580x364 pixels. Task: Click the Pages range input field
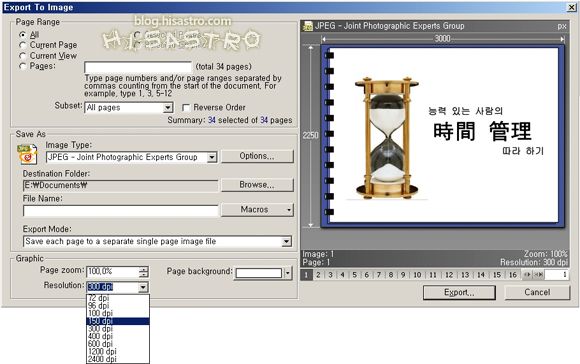[138, 67]
